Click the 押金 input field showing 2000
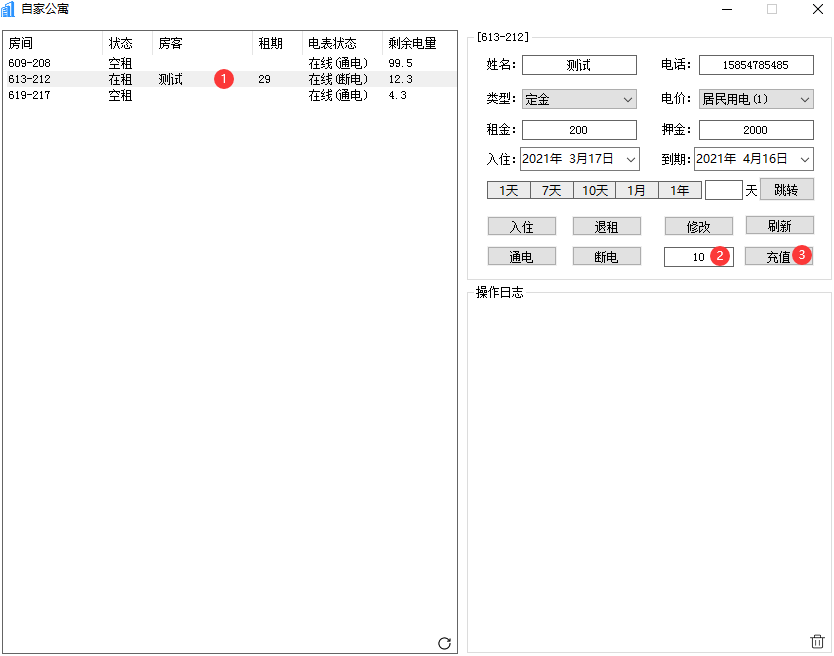The width and height of the screenshot is (834, 656). (x=756, y=130)
